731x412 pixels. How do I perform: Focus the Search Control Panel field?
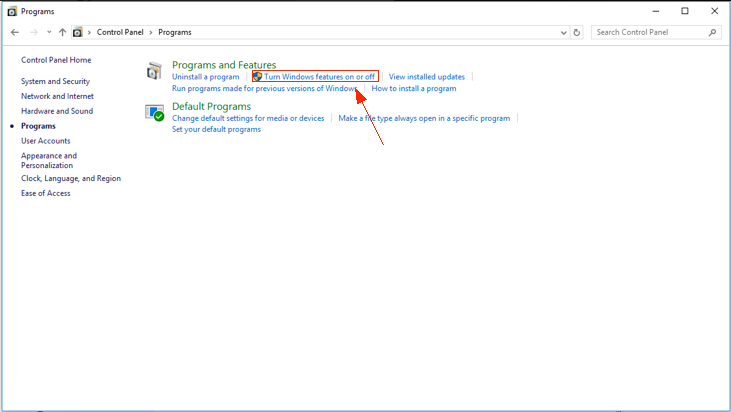[x=648, y=32]
